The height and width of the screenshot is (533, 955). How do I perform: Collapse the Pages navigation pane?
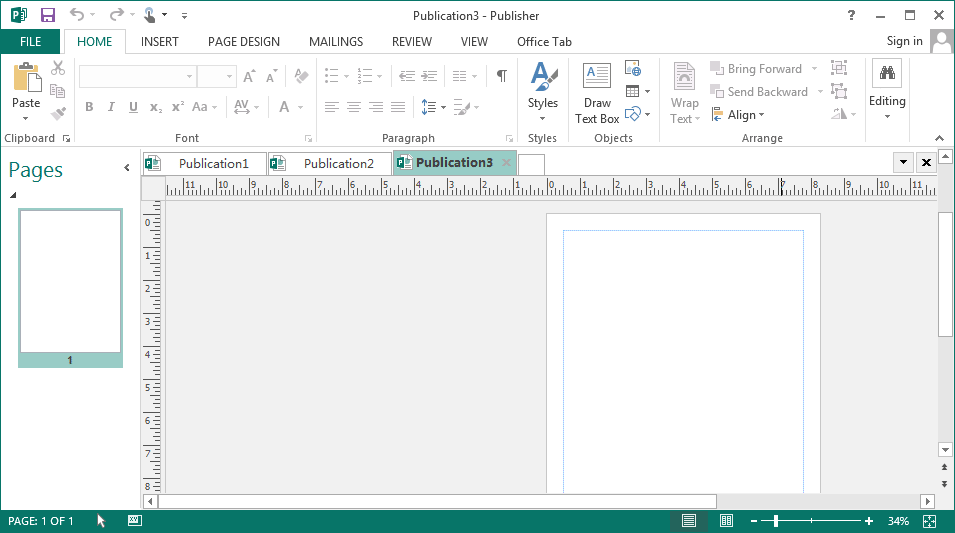pyautogui.click(x=127, y=168)
